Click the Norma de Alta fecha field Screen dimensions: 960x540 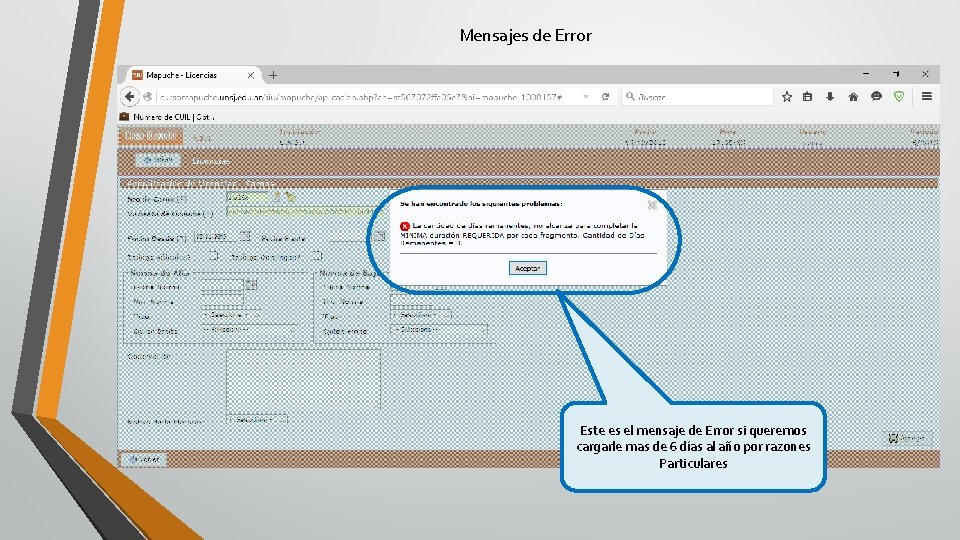point(222,285)
